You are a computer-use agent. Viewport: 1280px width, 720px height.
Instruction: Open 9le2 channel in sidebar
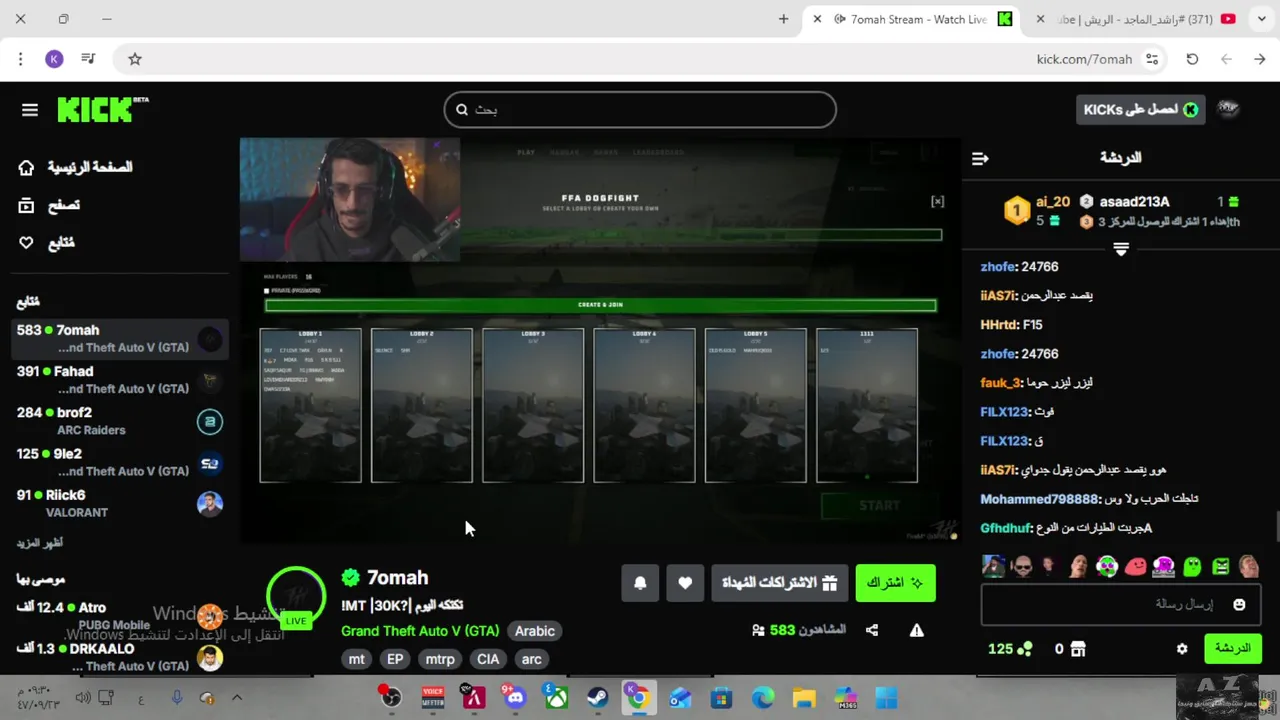(x=120, y=462)
